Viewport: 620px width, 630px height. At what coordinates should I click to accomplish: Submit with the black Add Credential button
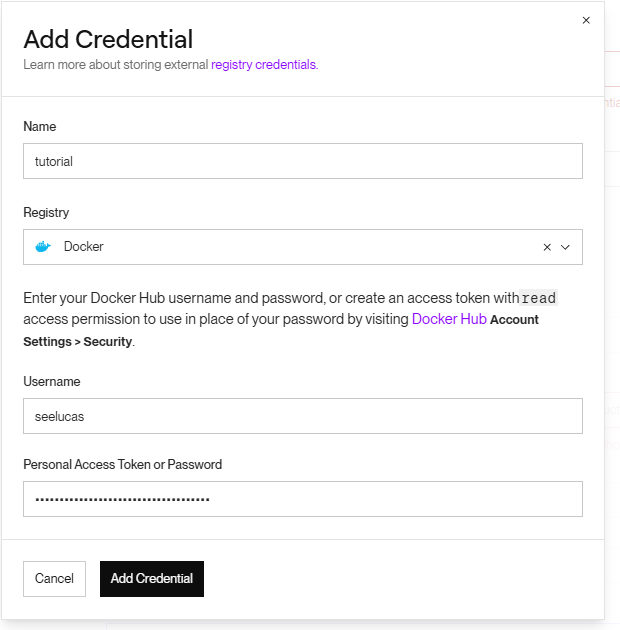pyautogui.click(x=152, y=579)
